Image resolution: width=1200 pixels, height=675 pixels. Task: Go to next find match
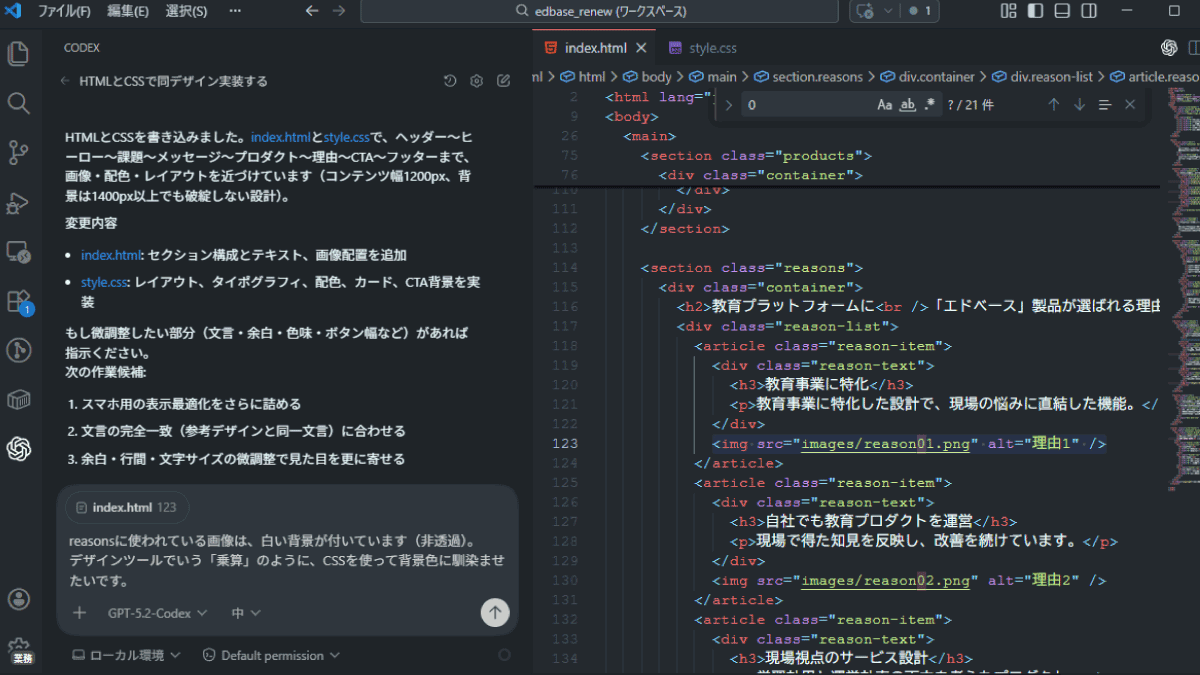point(1079,104)
